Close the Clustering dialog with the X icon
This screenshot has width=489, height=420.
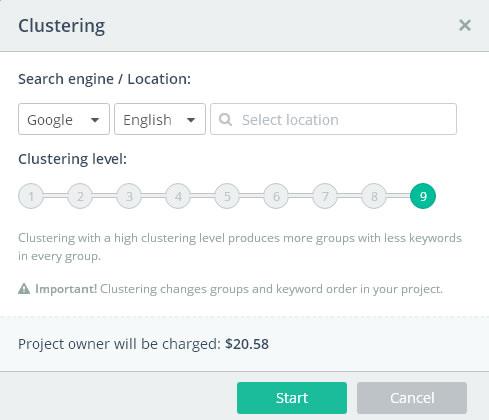coord(465,25)
